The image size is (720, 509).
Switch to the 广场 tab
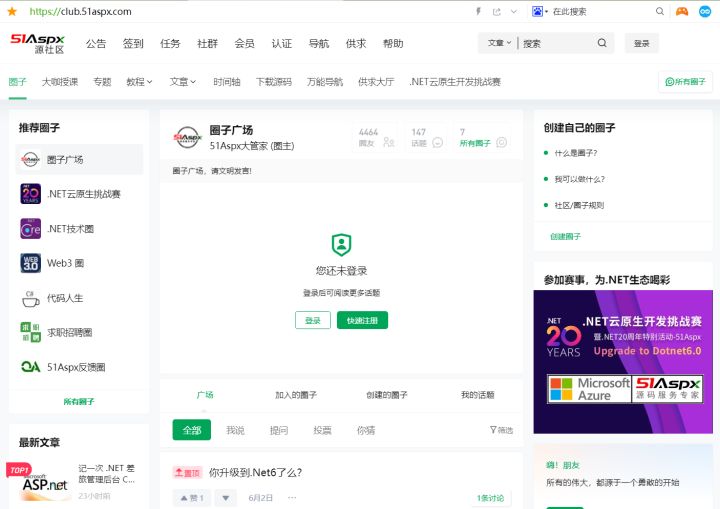(x=205, y=395)
